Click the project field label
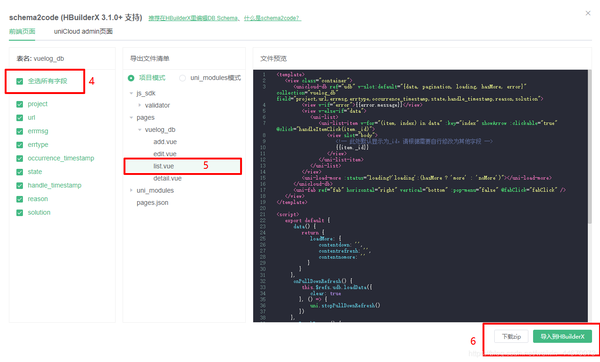Viewport: 600px width, 362px height. pos(38,104)
